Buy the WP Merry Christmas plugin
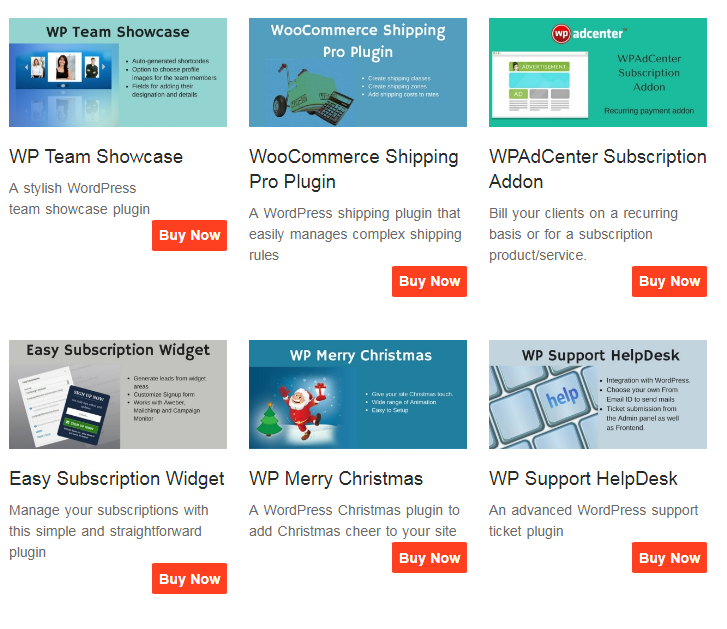727x629 pixels. point(429,558)
